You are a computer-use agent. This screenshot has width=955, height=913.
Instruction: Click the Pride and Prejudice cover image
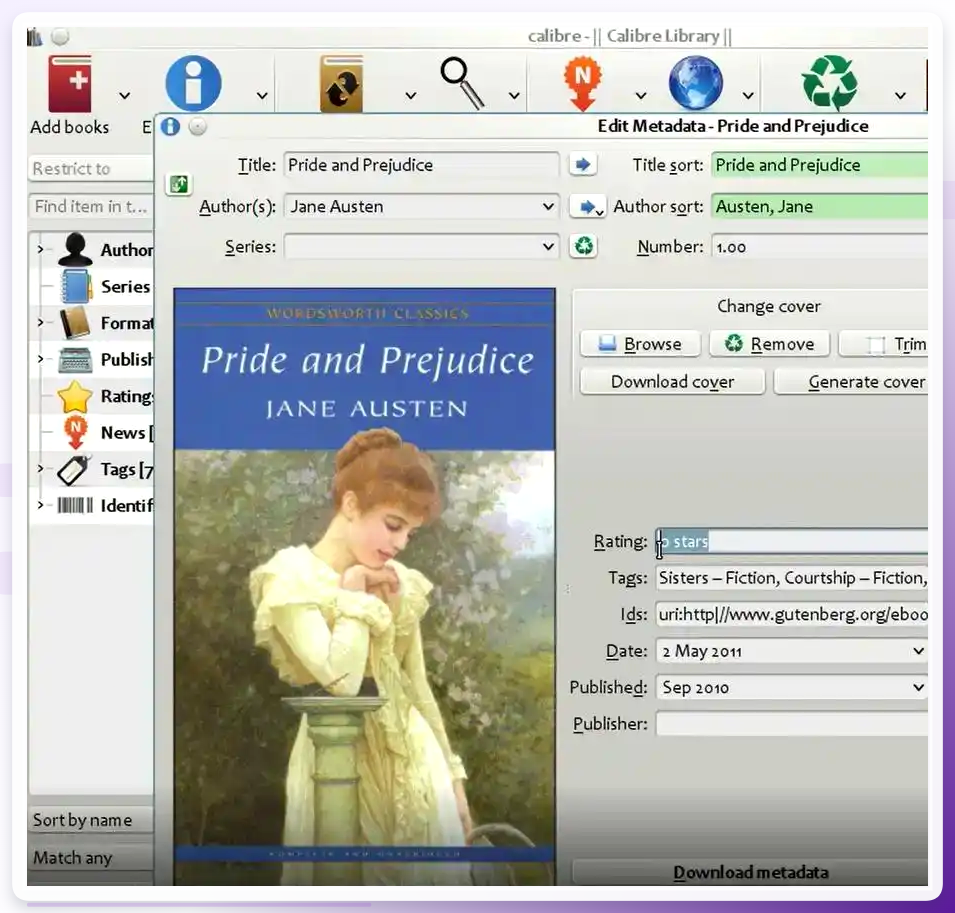pyautogui.click(x=364, y=587)
